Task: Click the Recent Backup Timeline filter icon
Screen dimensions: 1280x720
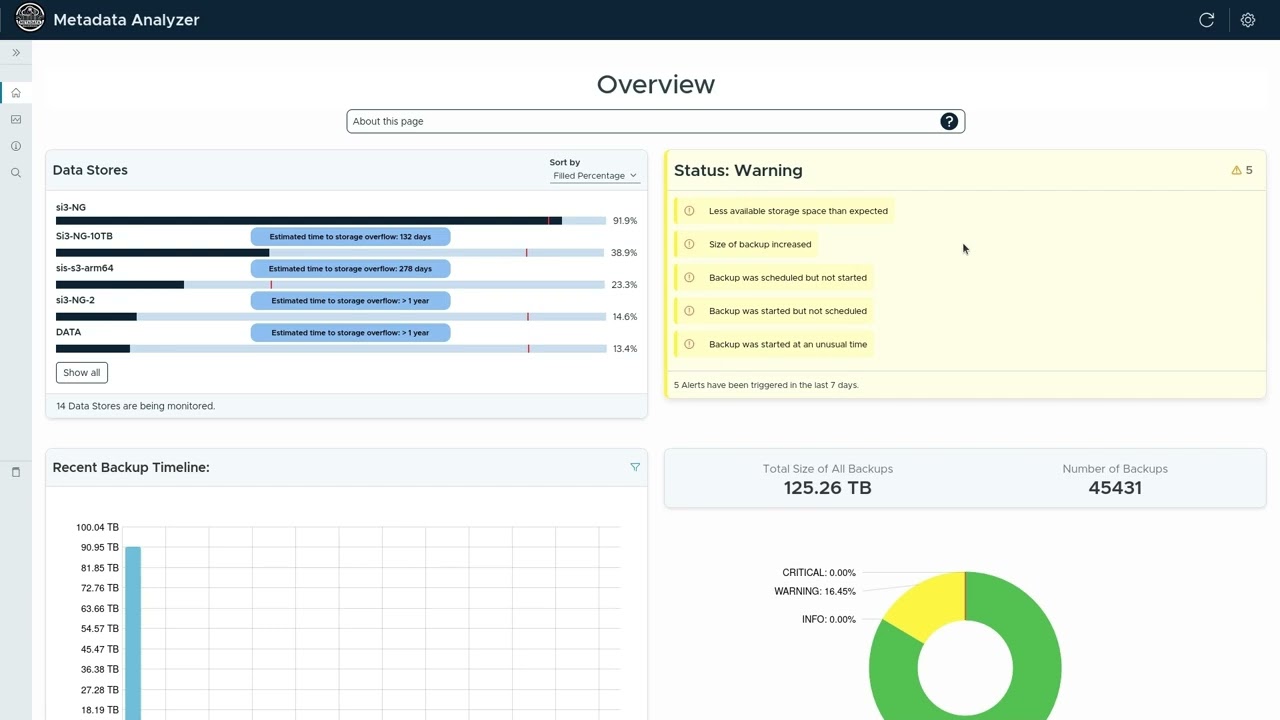Action: [x=635, y=467]
